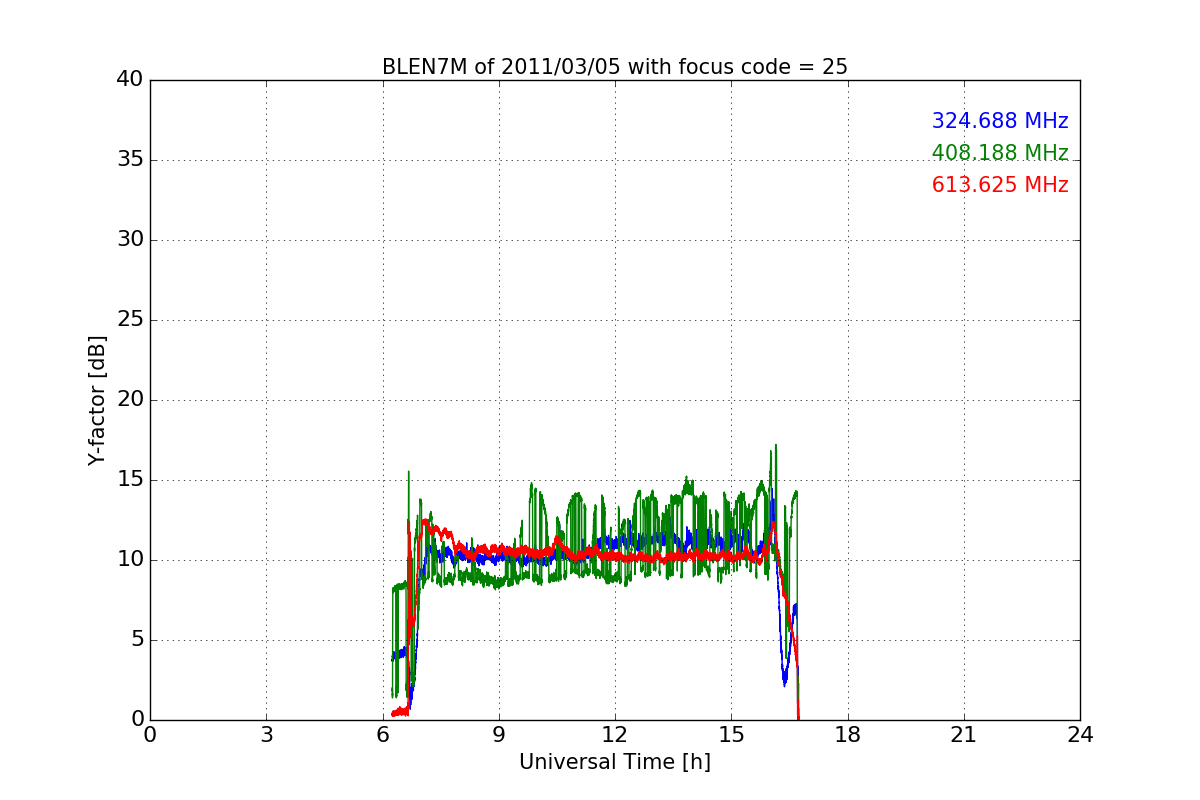This screenshot has width=1200, height=800.
Task: Click the x-axis tick label 12
Action: click(x=615, y=735)
